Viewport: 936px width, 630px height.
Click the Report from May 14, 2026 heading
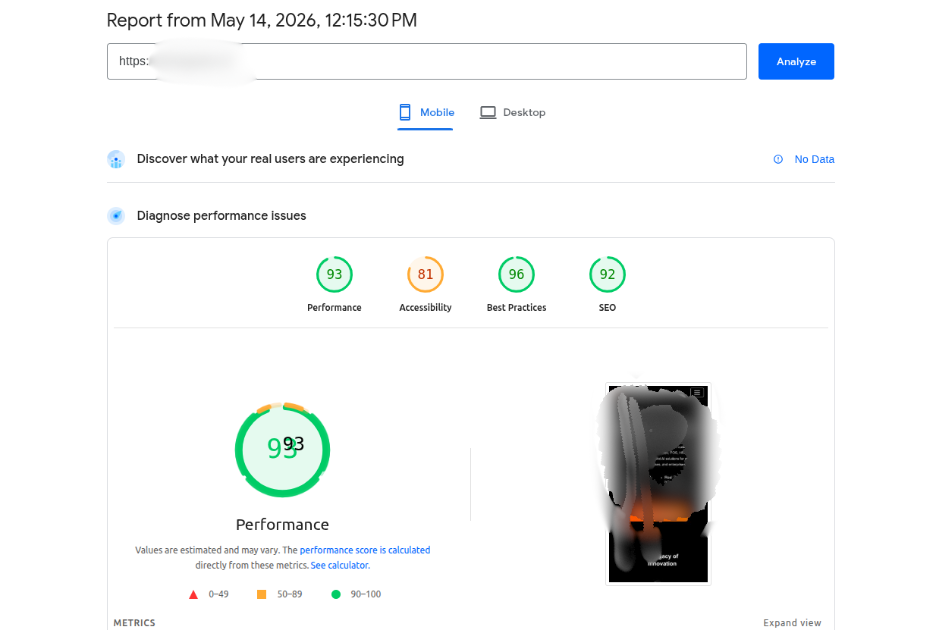coord(261,20)
